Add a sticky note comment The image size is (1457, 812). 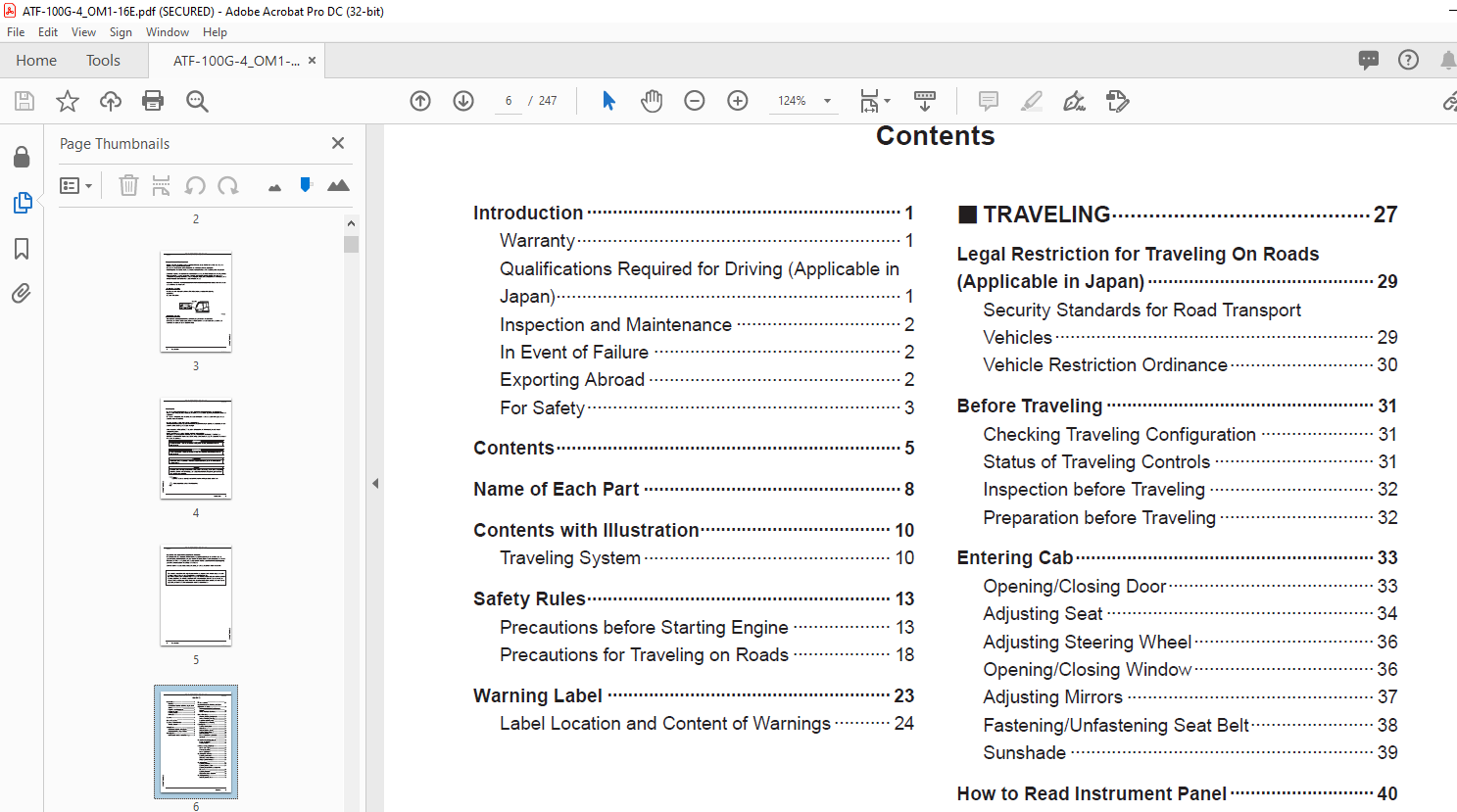coord(989,101)
